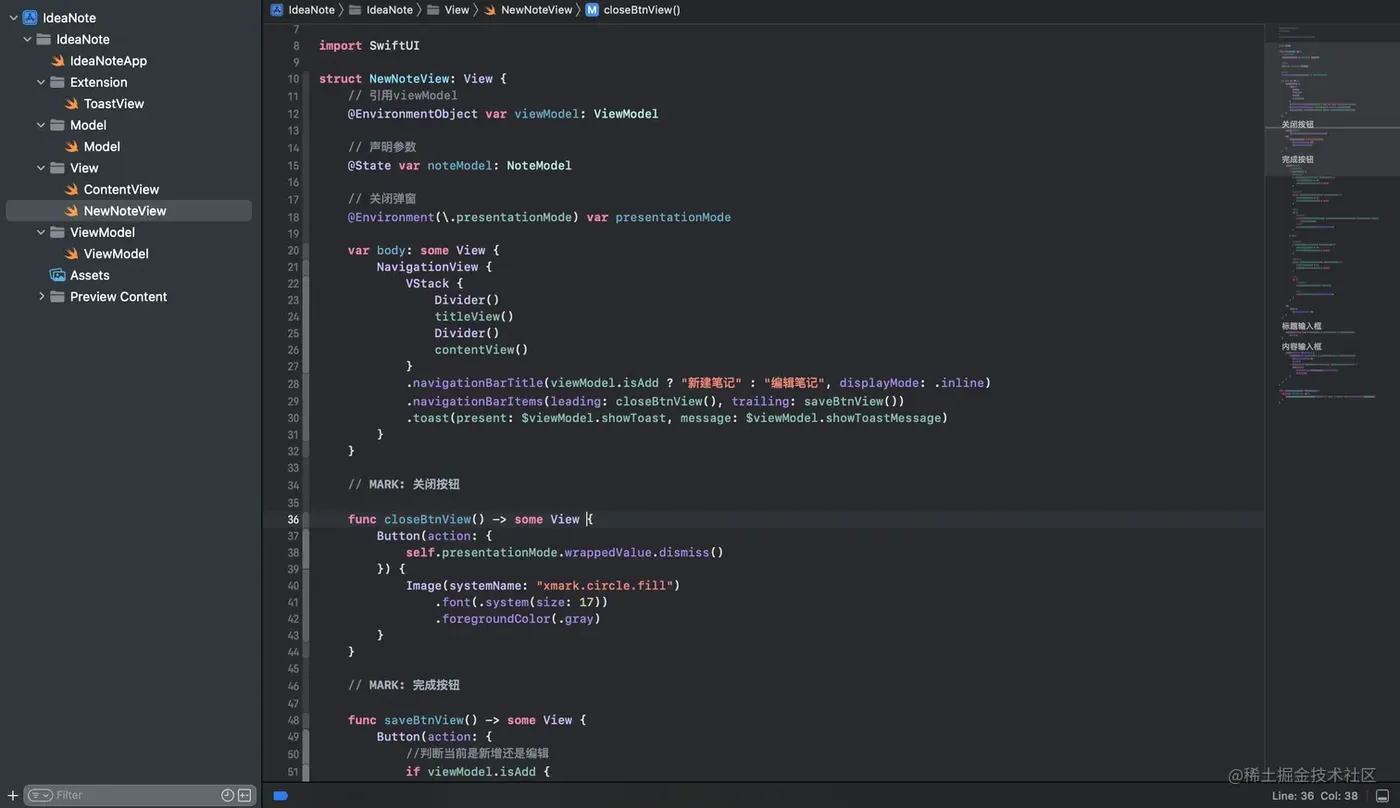Toggle source control status filter icon

(x=244, y=796)
